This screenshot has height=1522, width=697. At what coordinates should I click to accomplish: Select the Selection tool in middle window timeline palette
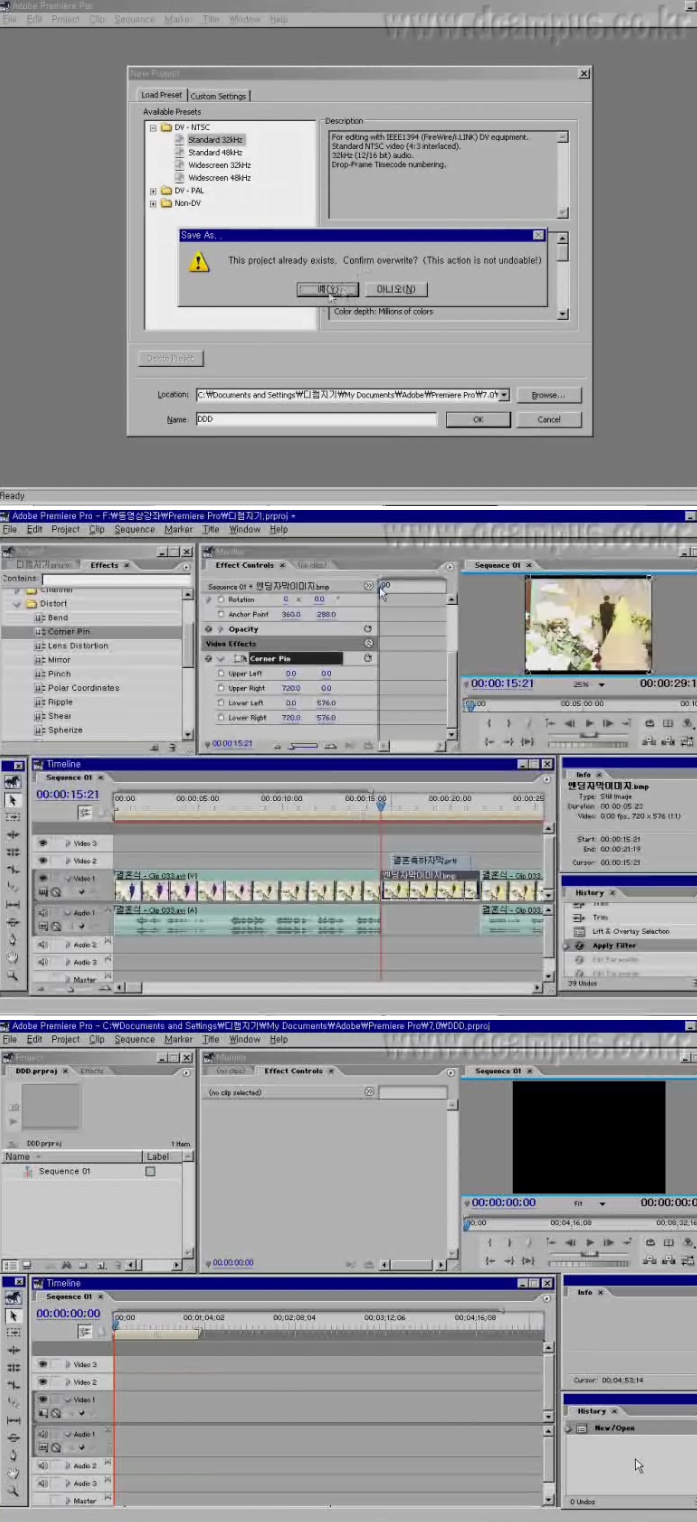(x=14, y=800)
